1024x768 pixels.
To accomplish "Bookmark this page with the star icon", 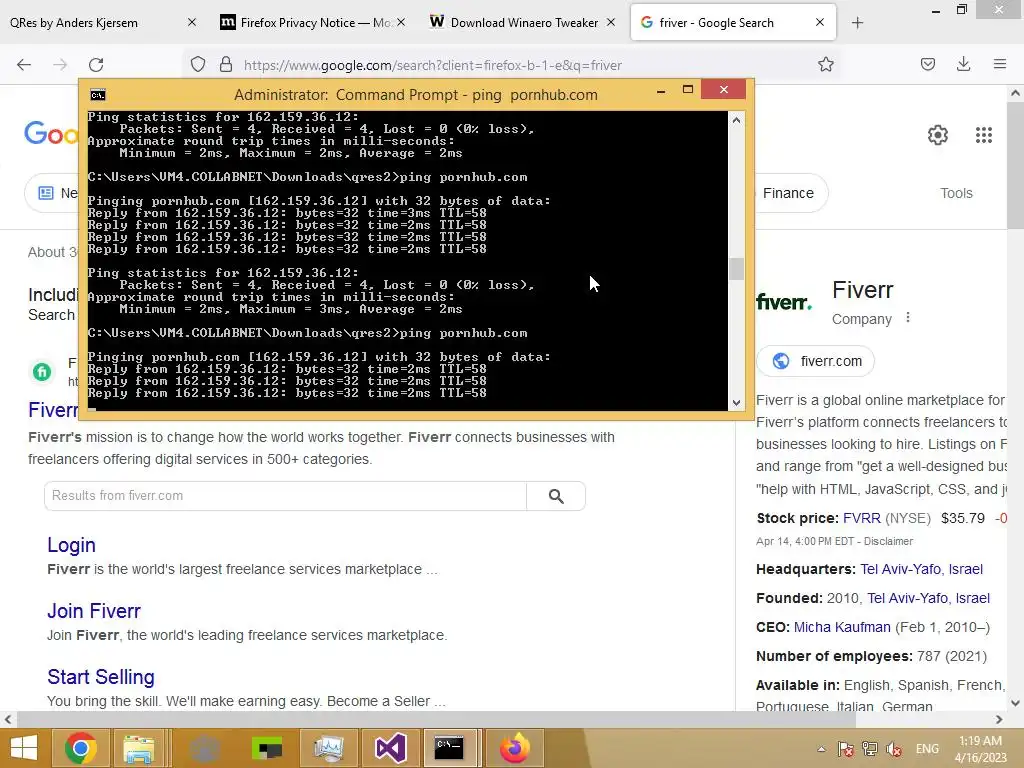I will 825,64.
